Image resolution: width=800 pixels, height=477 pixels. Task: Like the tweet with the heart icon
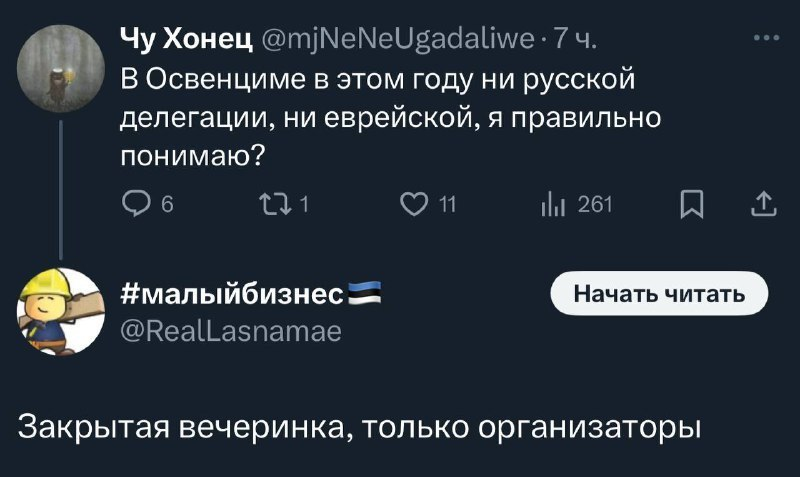[411, 206]
